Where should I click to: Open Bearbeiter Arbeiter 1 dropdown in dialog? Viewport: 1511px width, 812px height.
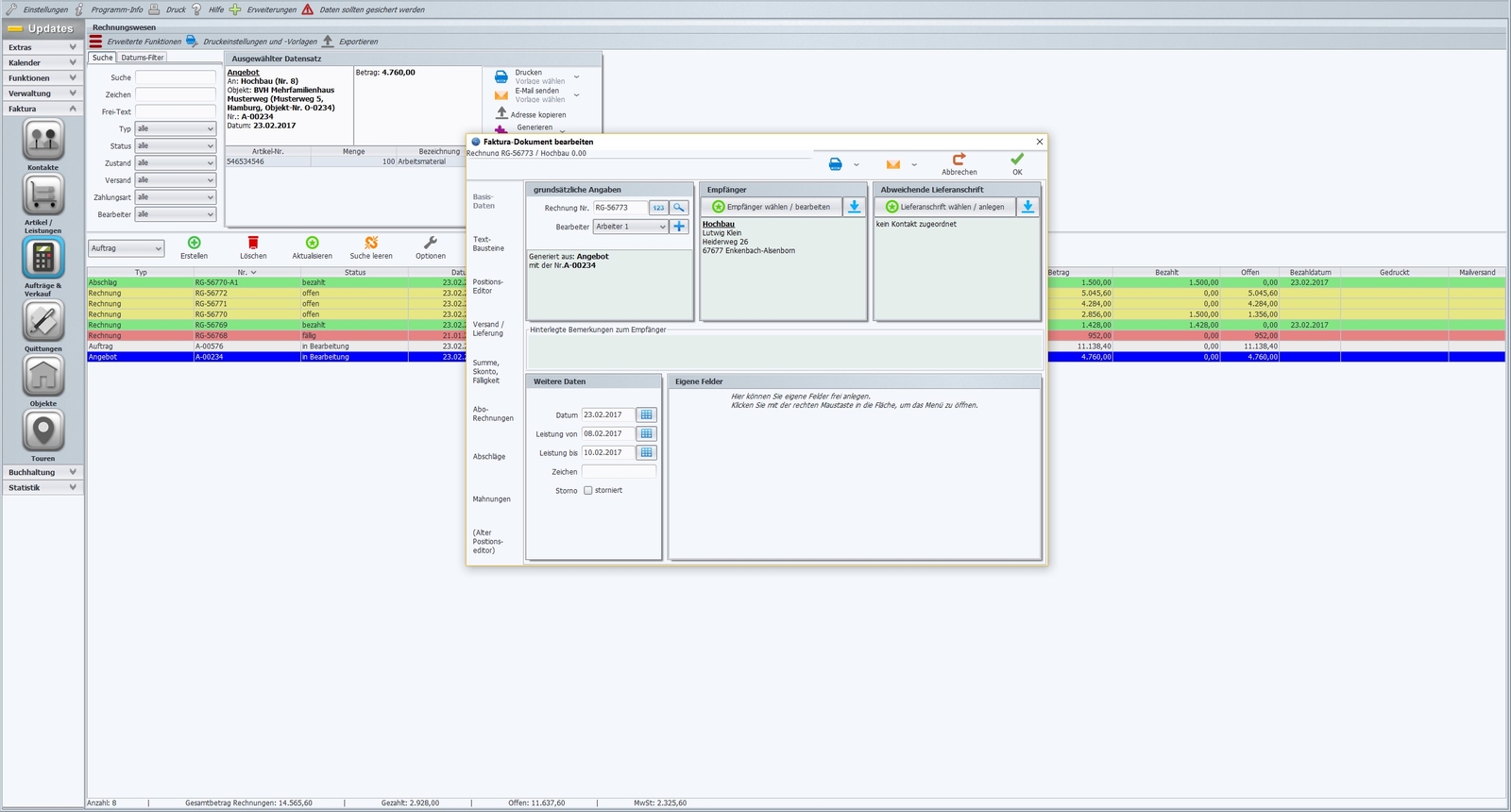(631, 227)
